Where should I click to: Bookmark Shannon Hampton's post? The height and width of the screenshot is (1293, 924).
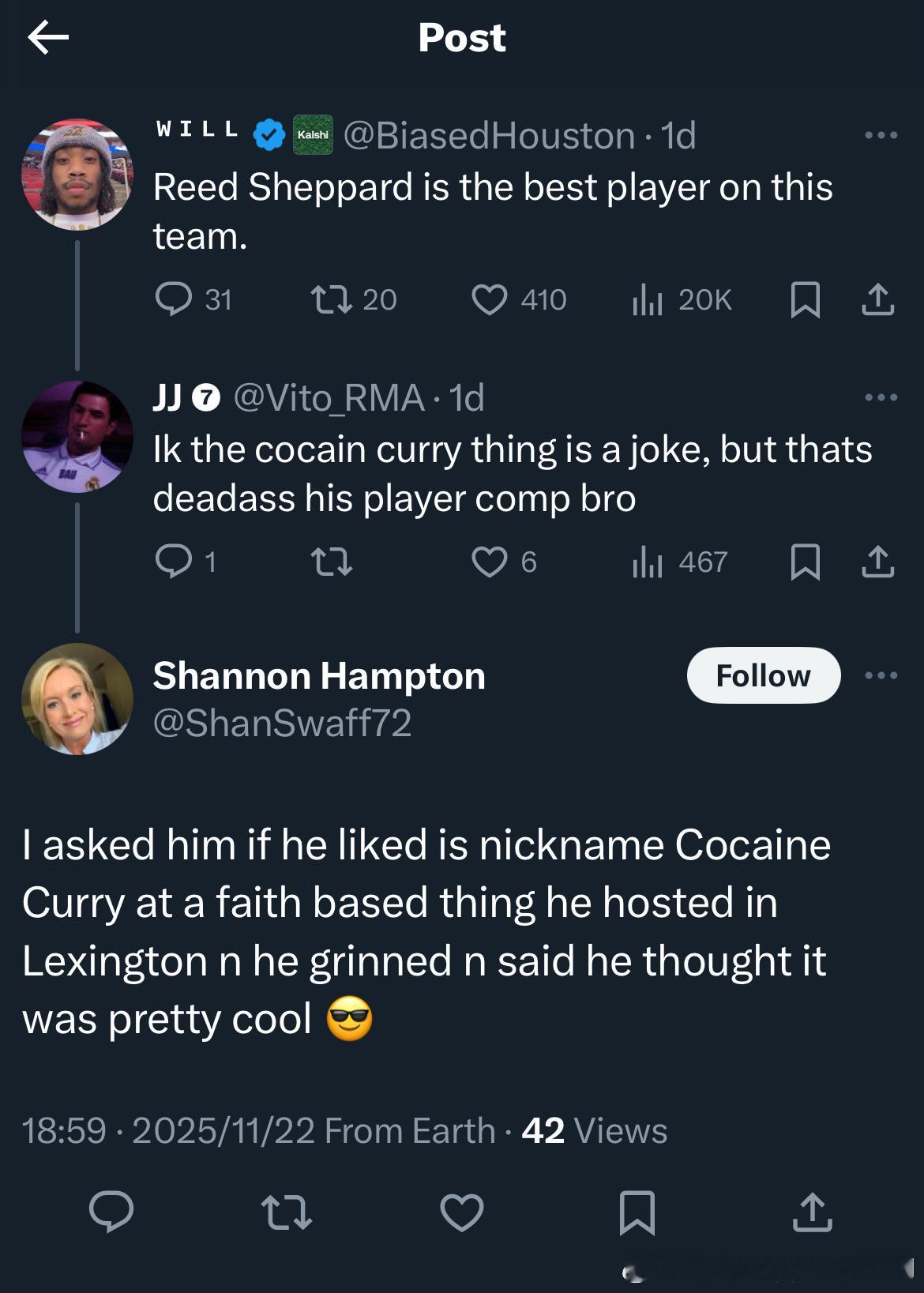(x=637, y=1212)
